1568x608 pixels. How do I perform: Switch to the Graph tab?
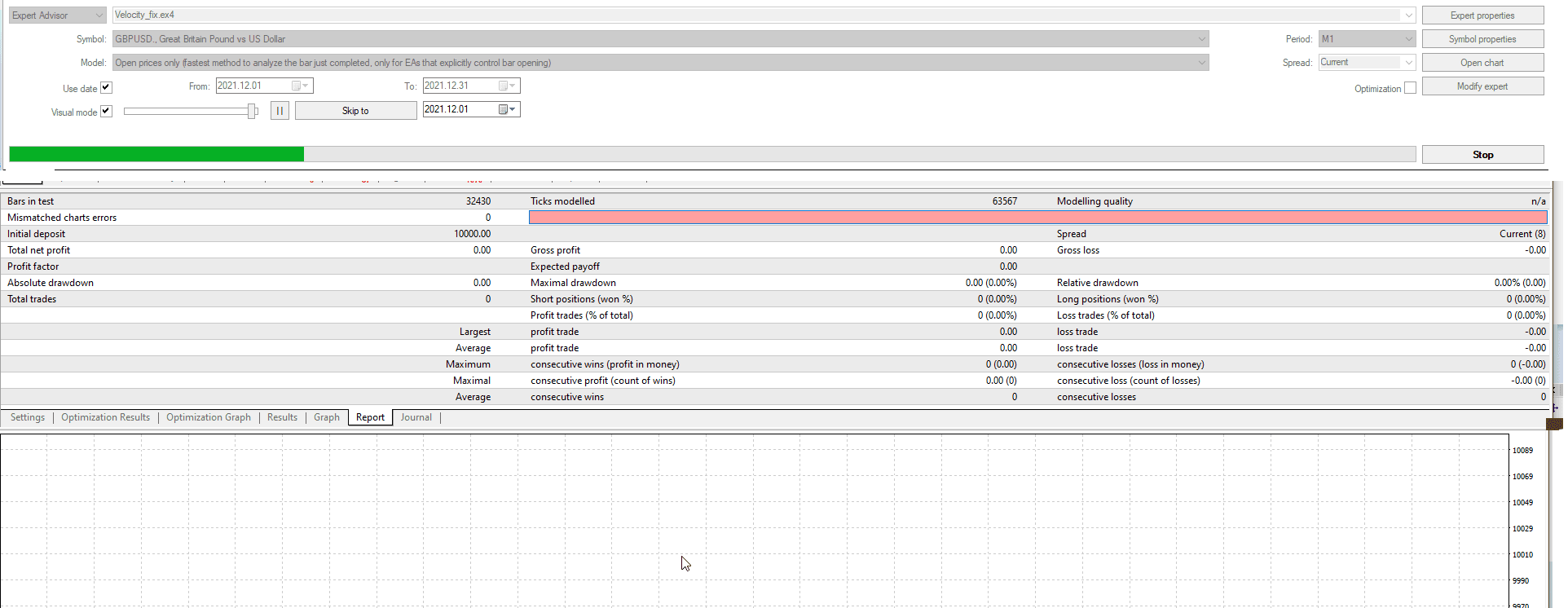coord(326,417)
